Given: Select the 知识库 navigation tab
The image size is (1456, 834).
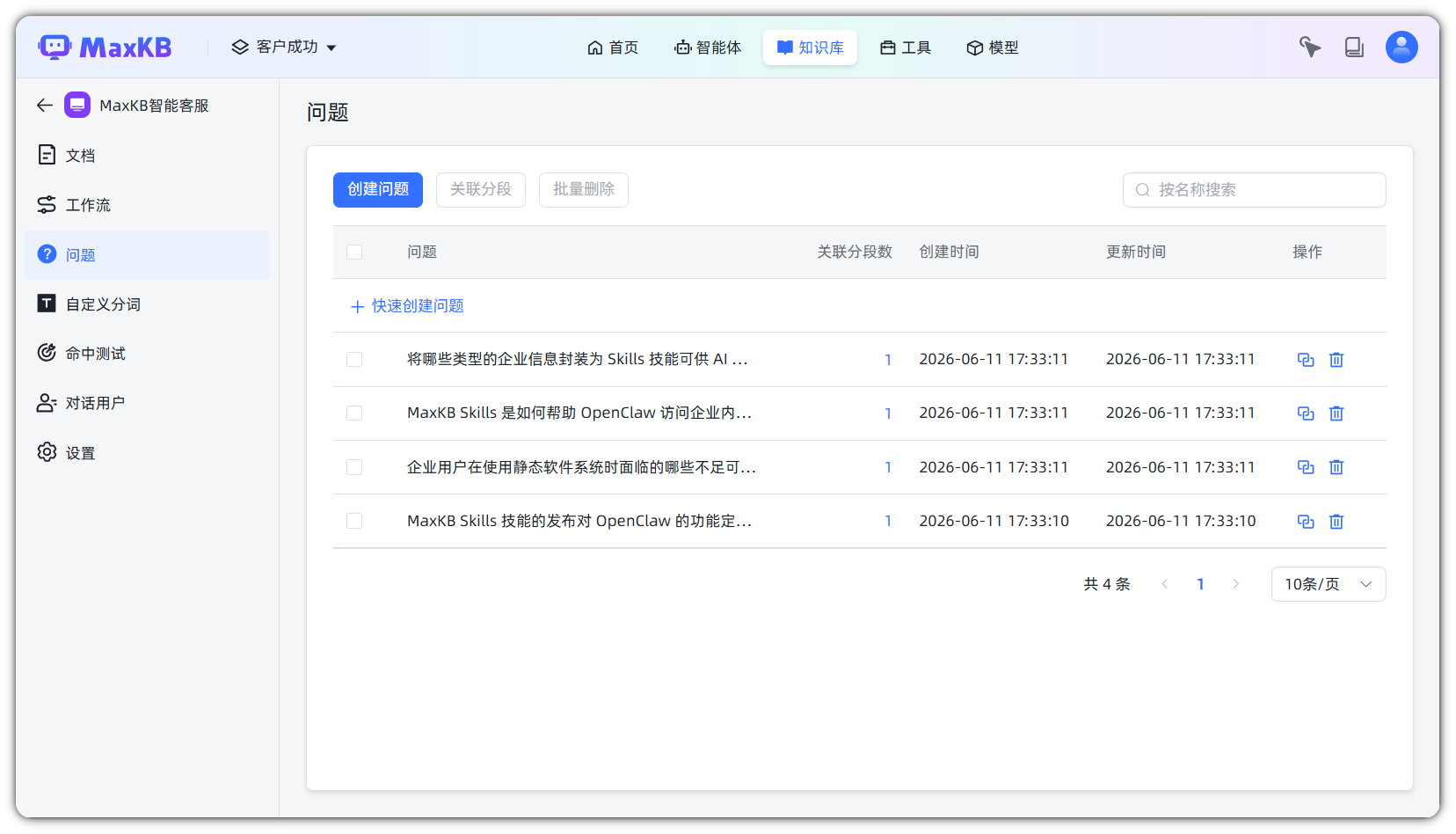Looking at the screenshot, I should pos(810,48).
